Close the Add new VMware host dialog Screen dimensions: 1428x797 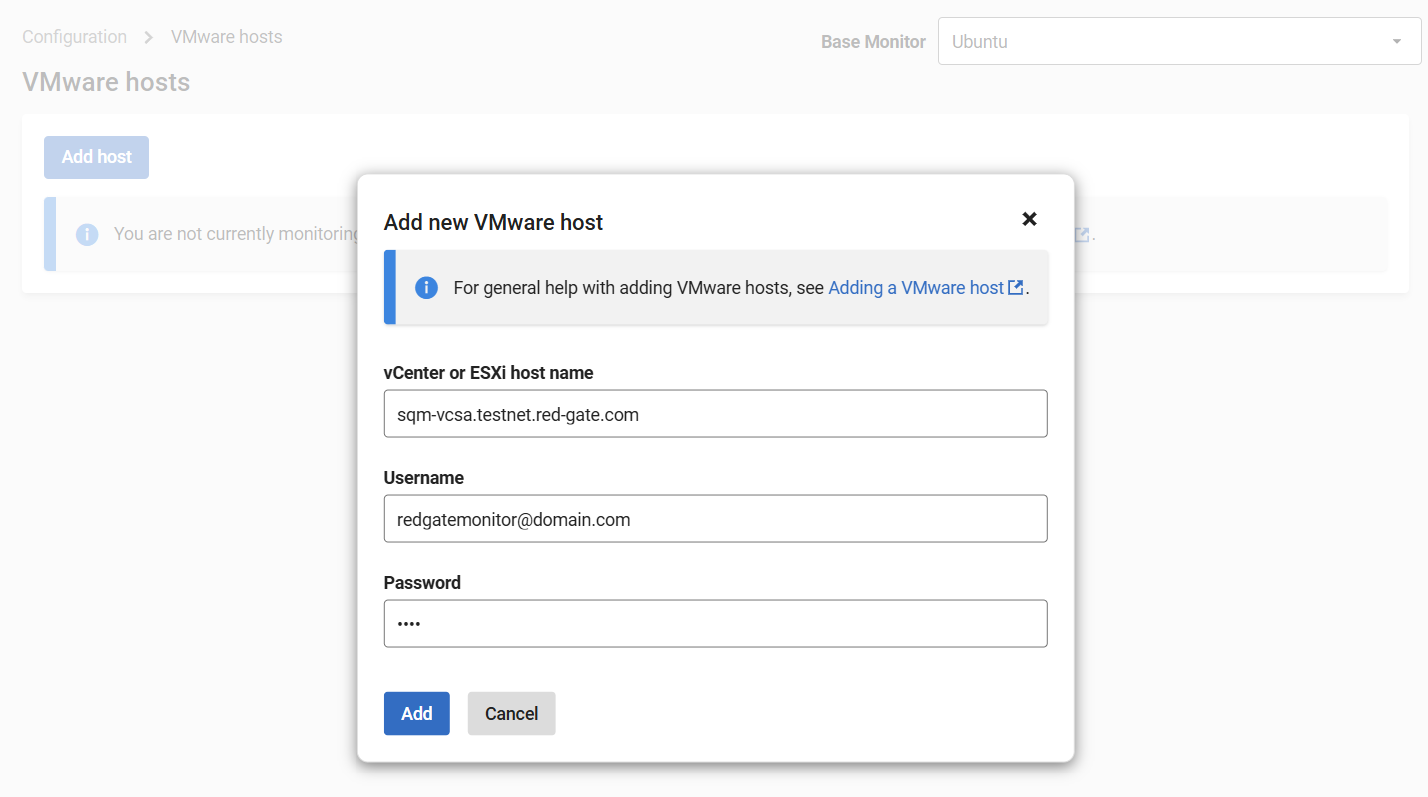click(x=1029, y=219)
